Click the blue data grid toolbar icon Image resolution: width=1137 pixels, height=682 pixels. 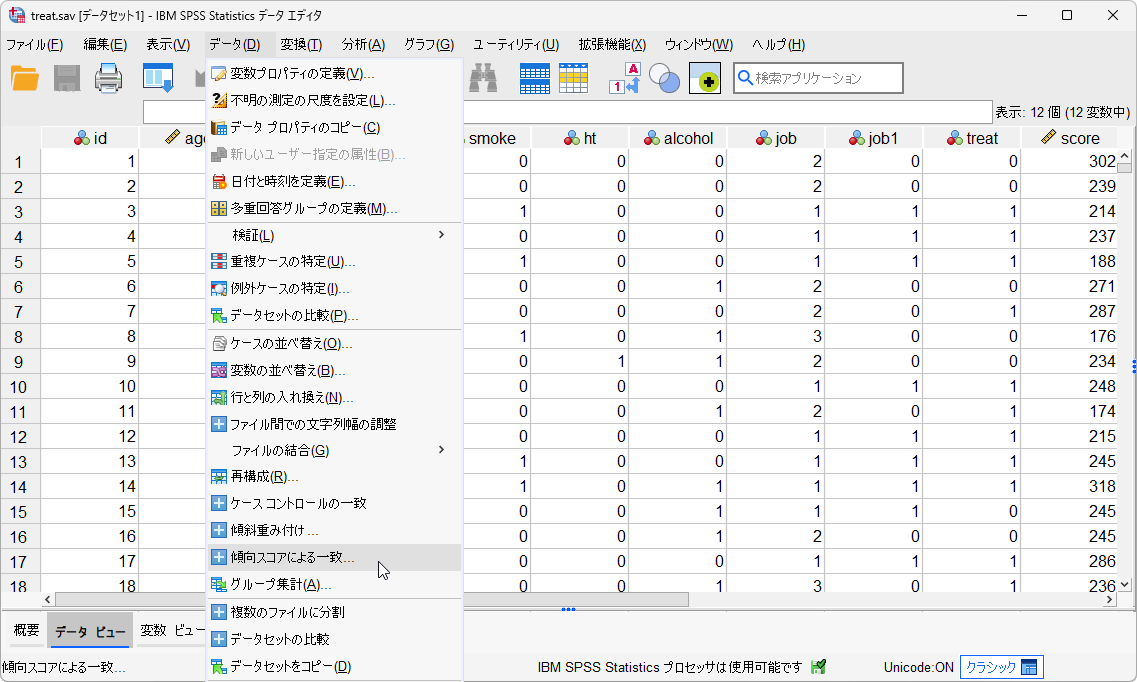point(534,78)
